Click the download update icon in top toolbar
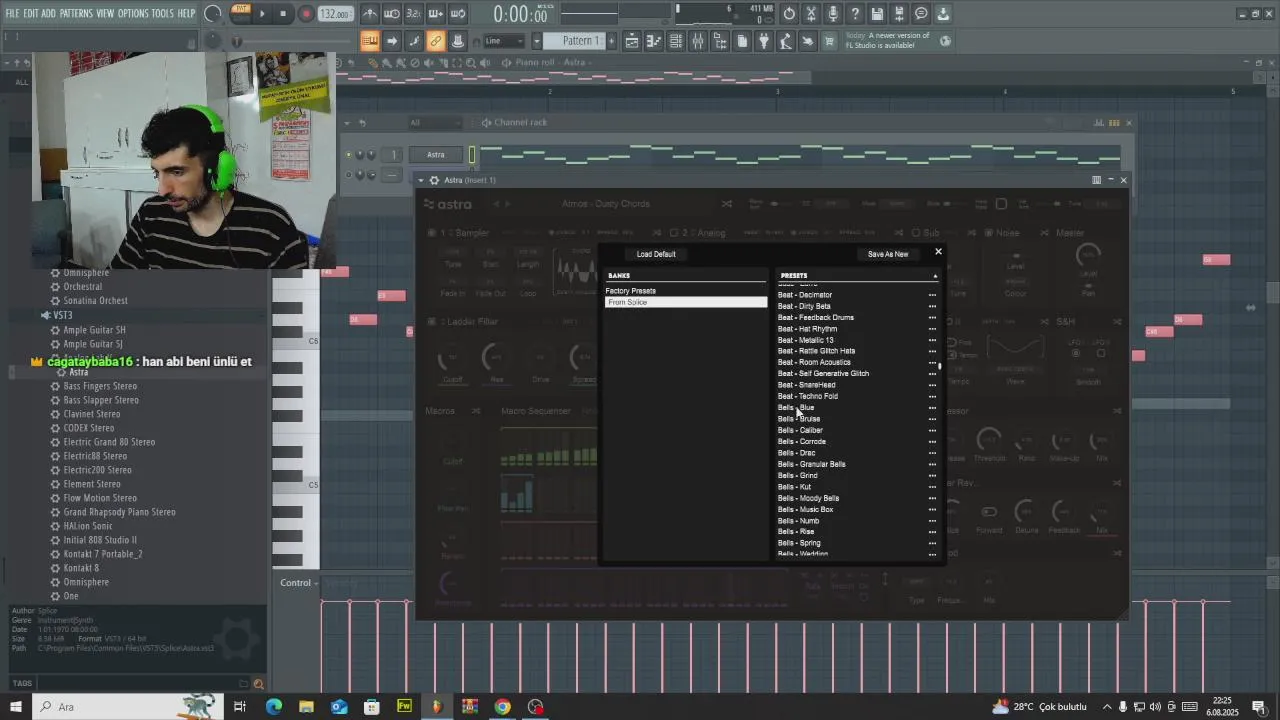The width and height of the screenshot is (1280, 720). pos(943,14)
